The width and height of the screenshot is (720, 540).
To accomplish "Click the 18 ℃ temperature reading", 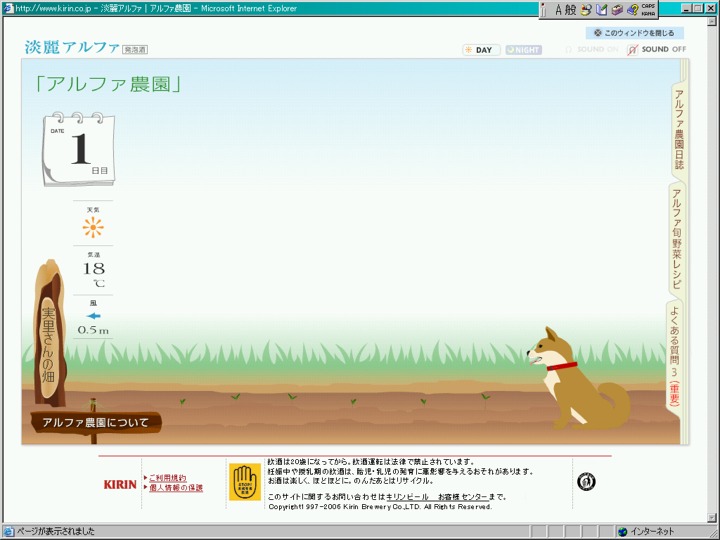I will 94,275.
